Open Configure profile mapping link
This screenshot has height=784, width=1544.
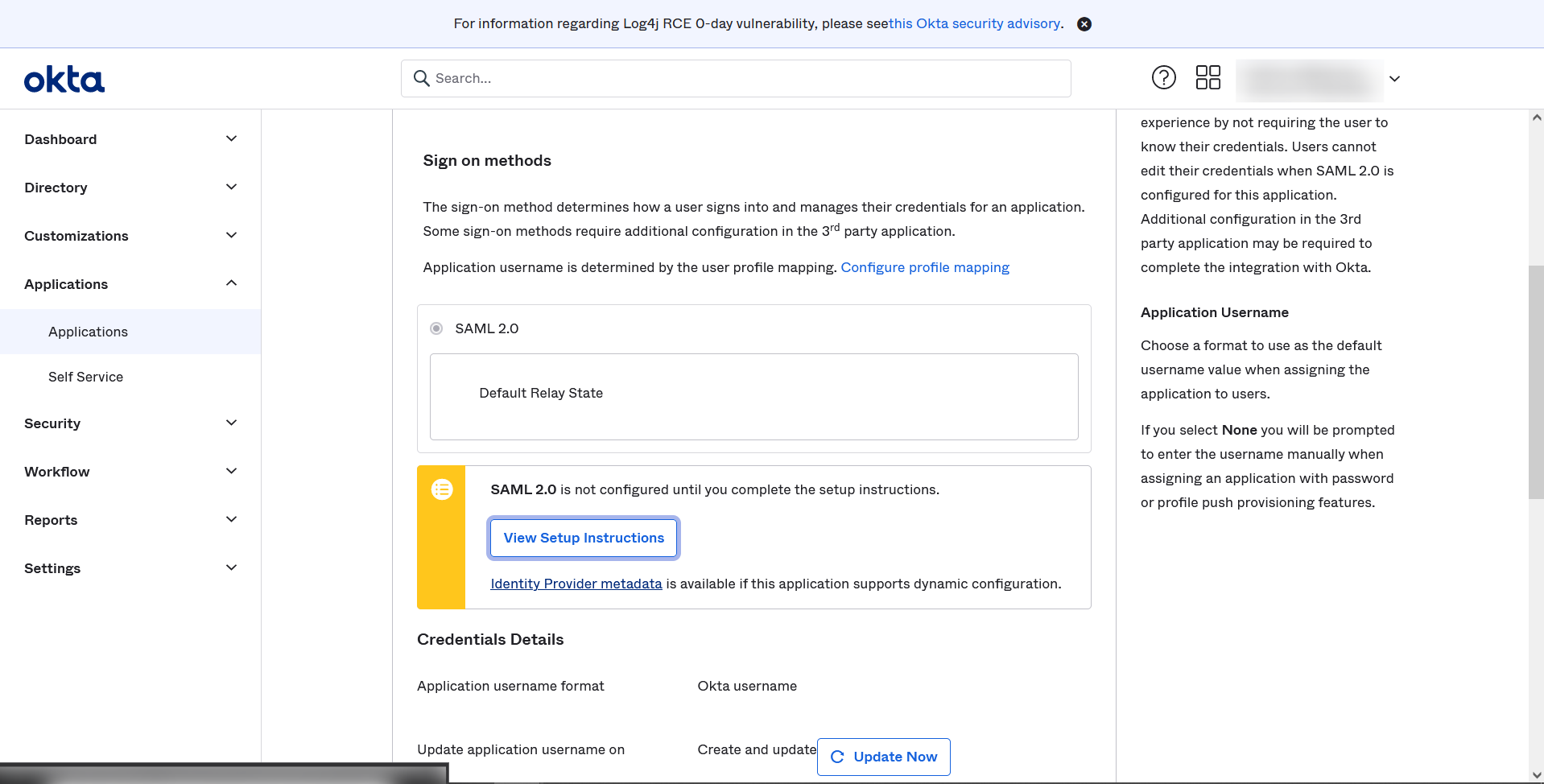point(924,267)
